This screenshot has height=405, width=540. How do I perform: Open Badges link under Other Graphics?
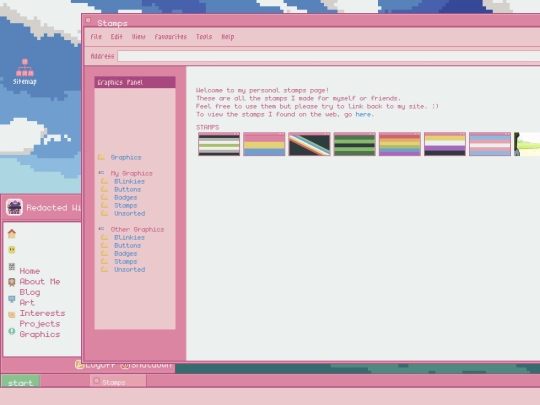(x=126, y=253)
